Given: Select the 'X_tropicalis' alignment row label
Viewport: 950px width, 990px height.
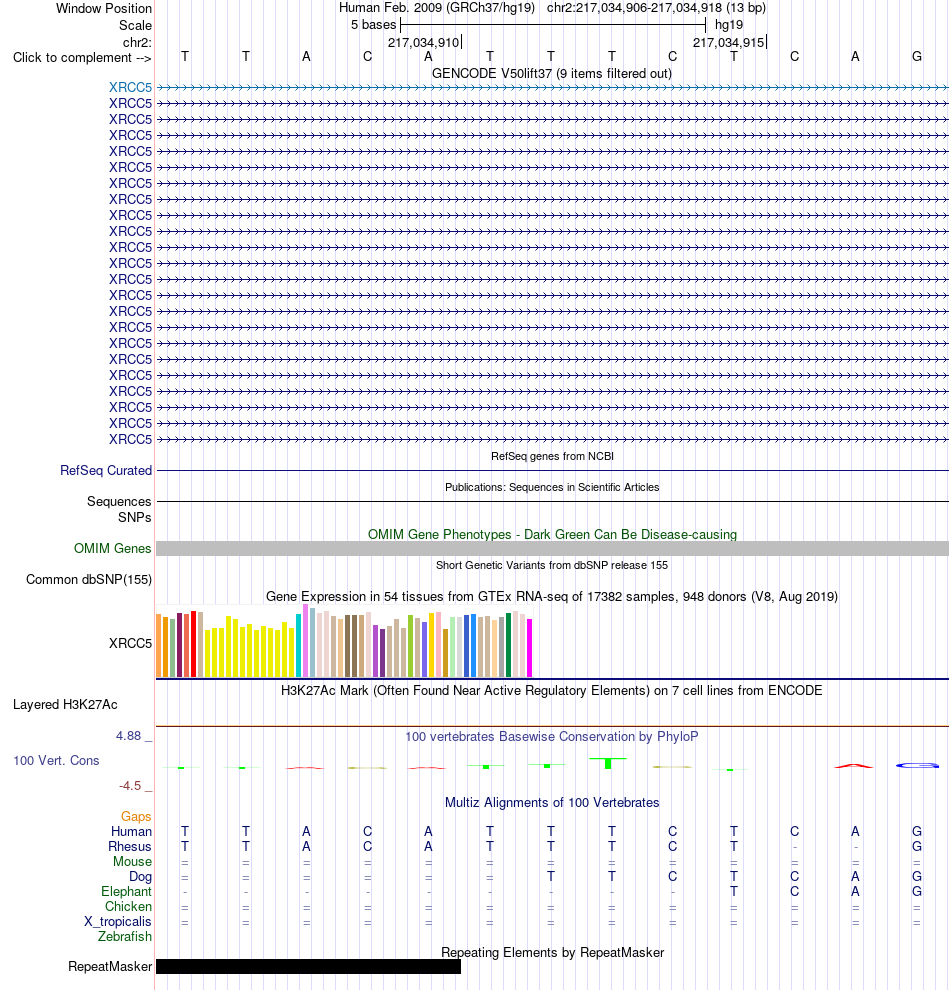Looking at the screenshot, I should click(118, 921).
